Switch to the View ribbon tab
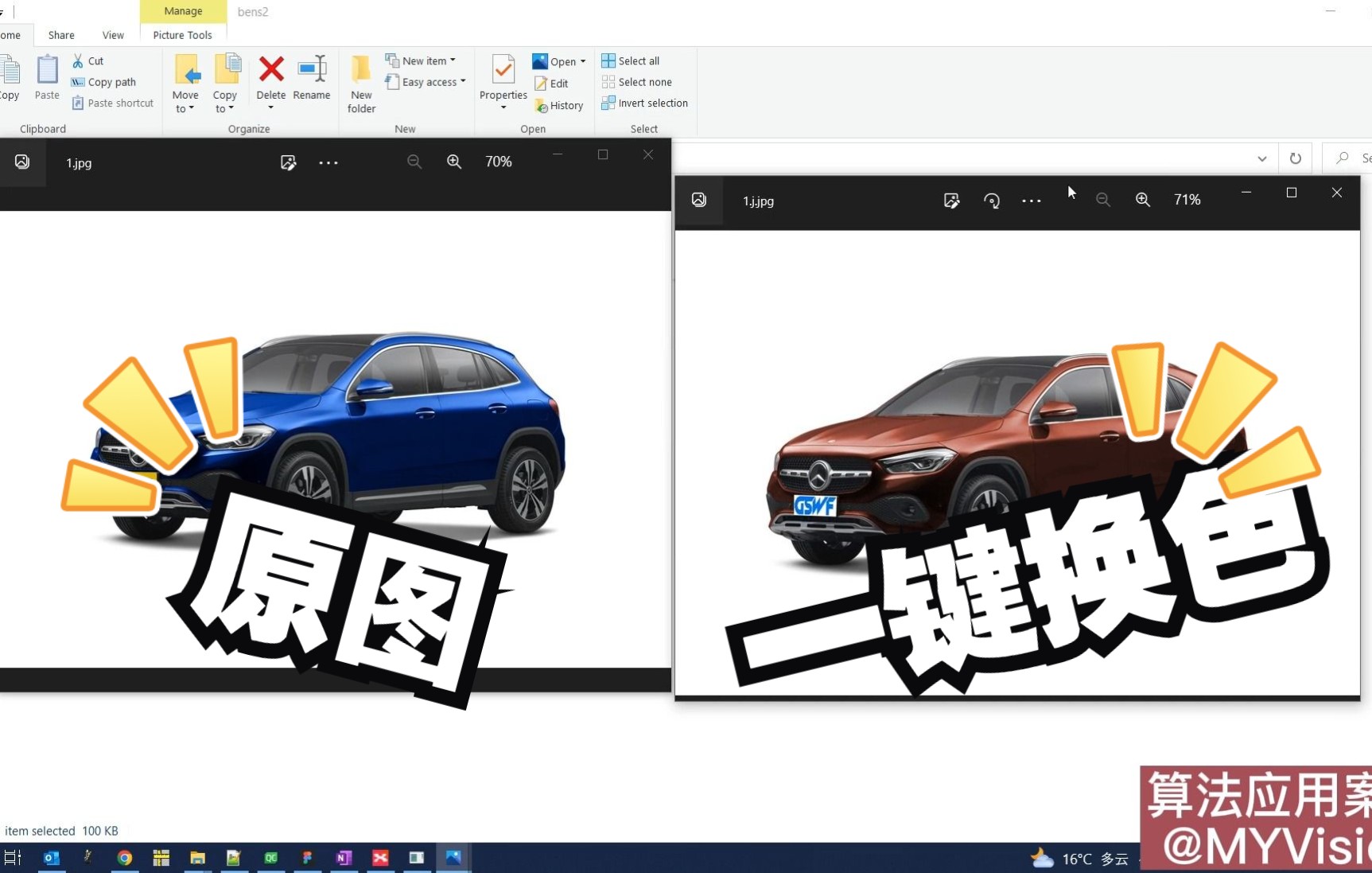 [113, 35]
